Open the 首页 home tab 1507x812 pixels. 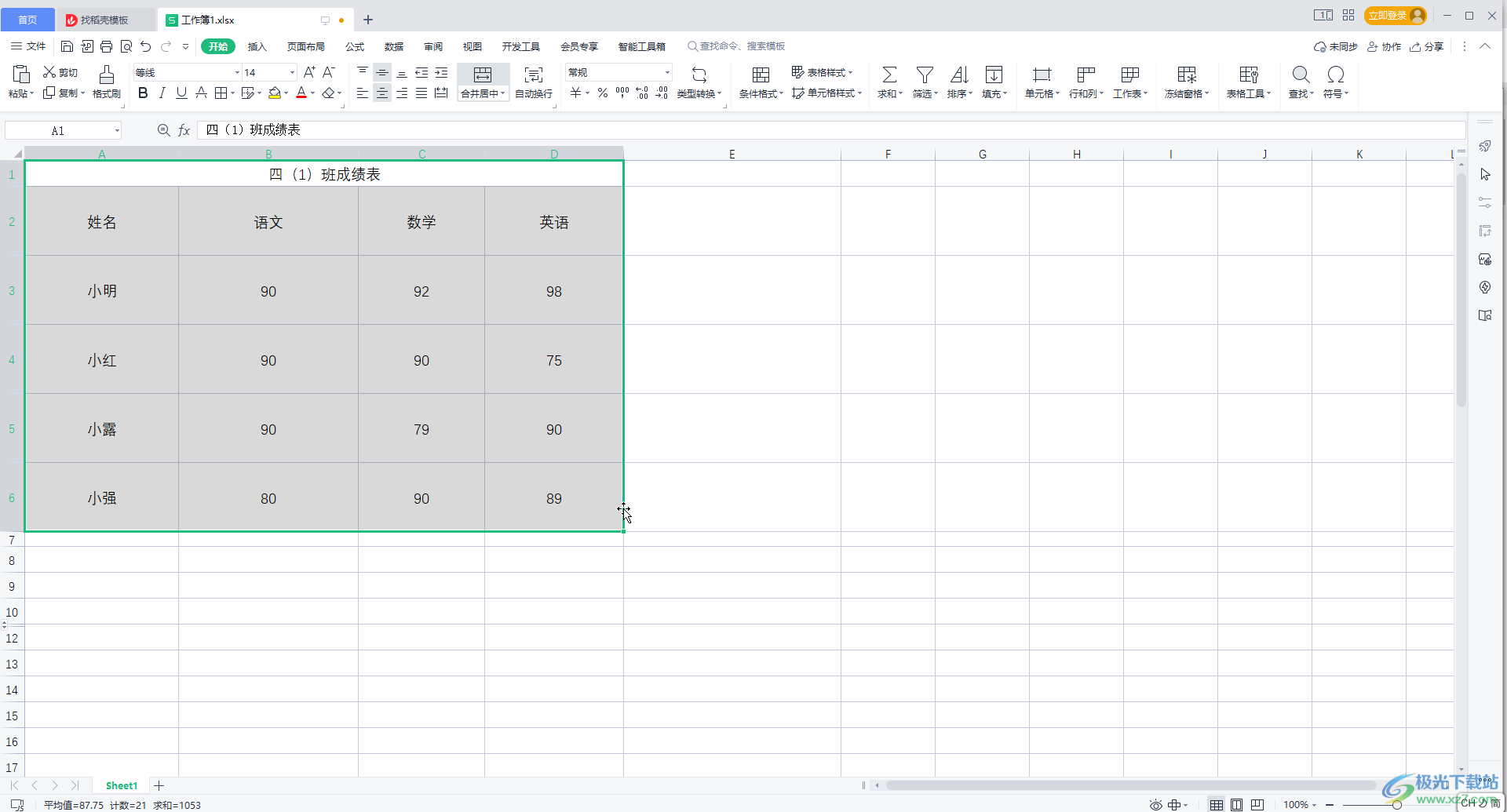[27, 20]
